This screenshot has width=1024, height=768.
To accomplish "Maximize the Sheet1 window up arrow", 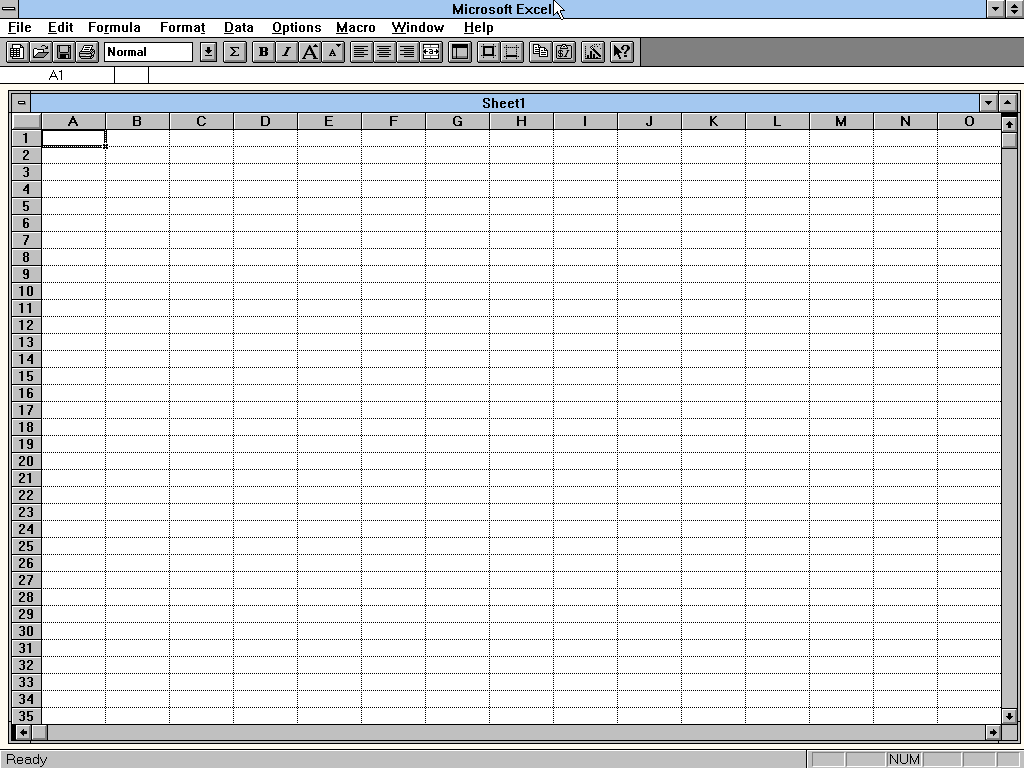I will (1008, 103).
